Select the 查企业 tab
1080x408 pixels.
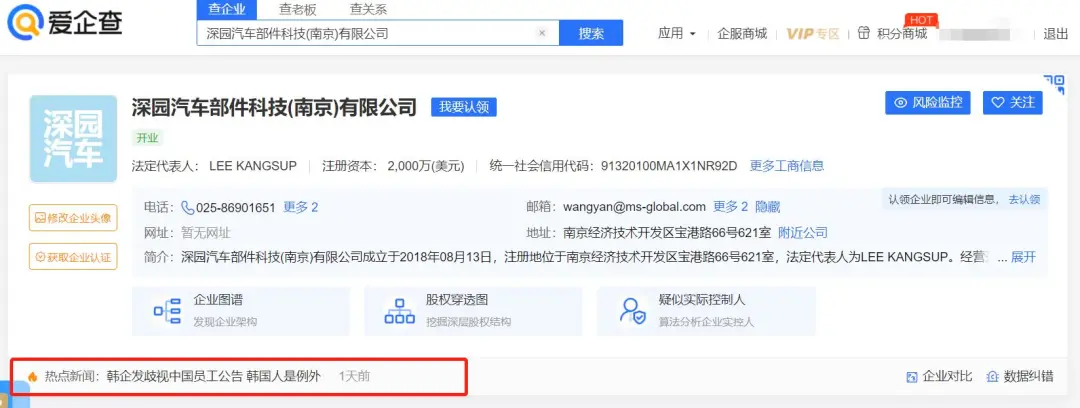[x=226, y=10]
